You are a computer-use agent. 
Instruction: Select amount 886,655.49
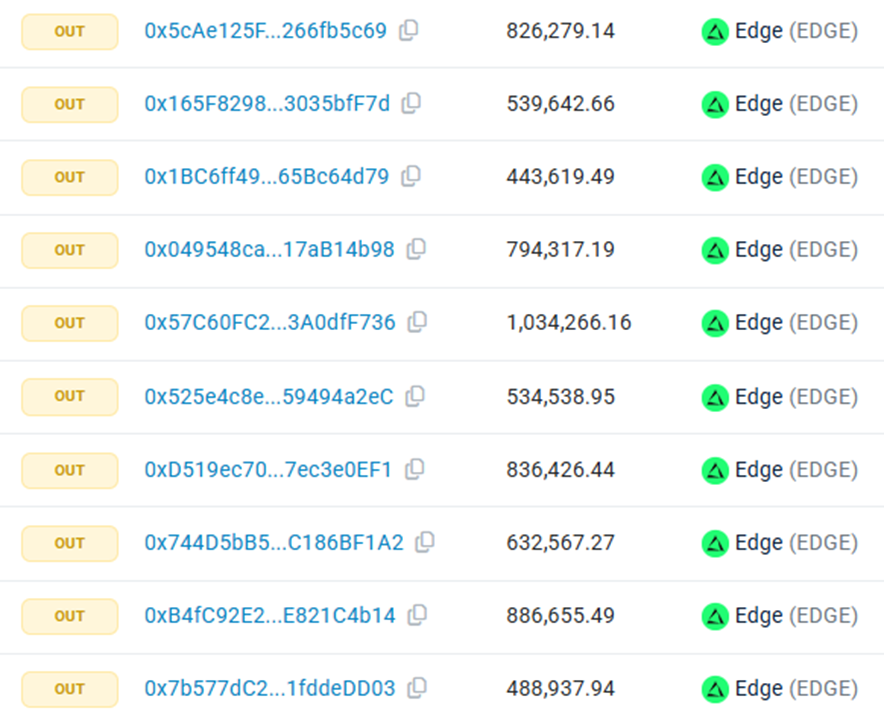[560, 616]
